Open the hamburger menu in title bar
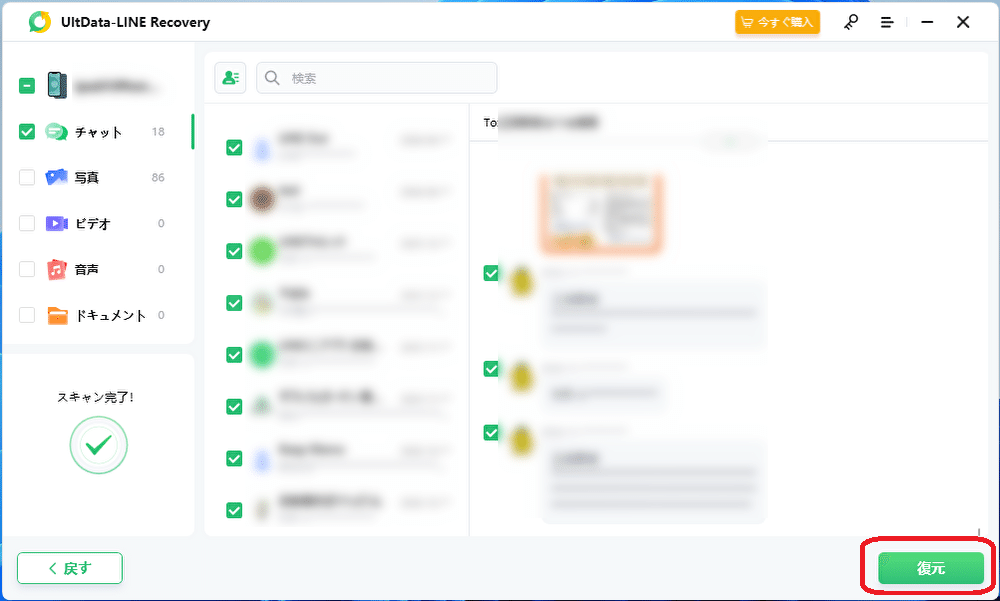The height and width of the screenshot is (601, 1000). [x=887, y=22]
